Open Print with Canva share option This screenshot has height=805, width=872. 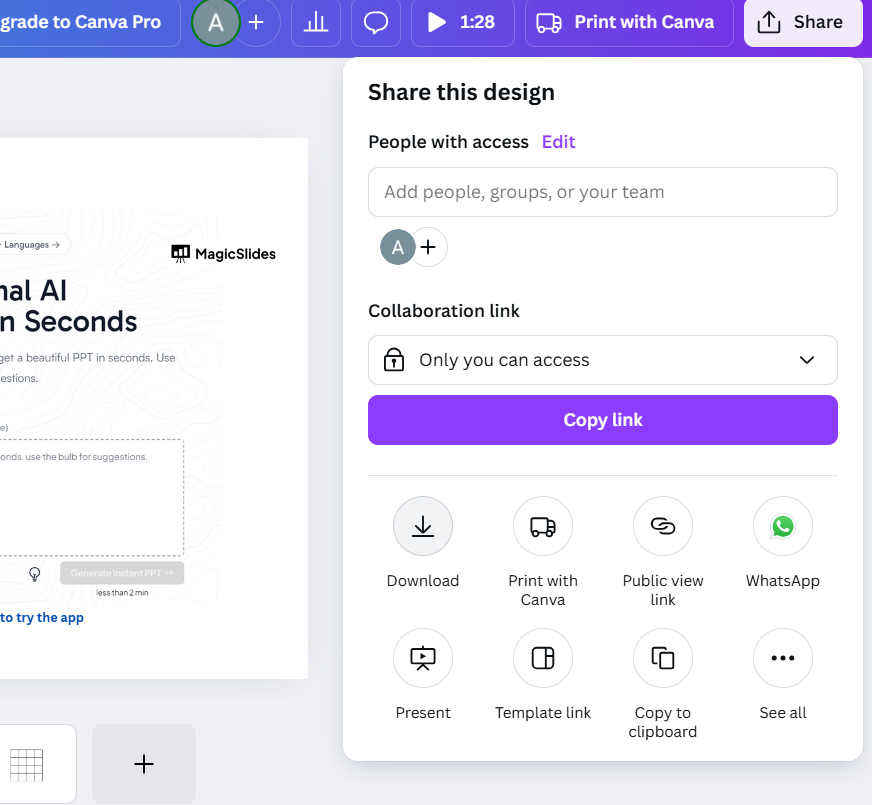pos(543,526)
